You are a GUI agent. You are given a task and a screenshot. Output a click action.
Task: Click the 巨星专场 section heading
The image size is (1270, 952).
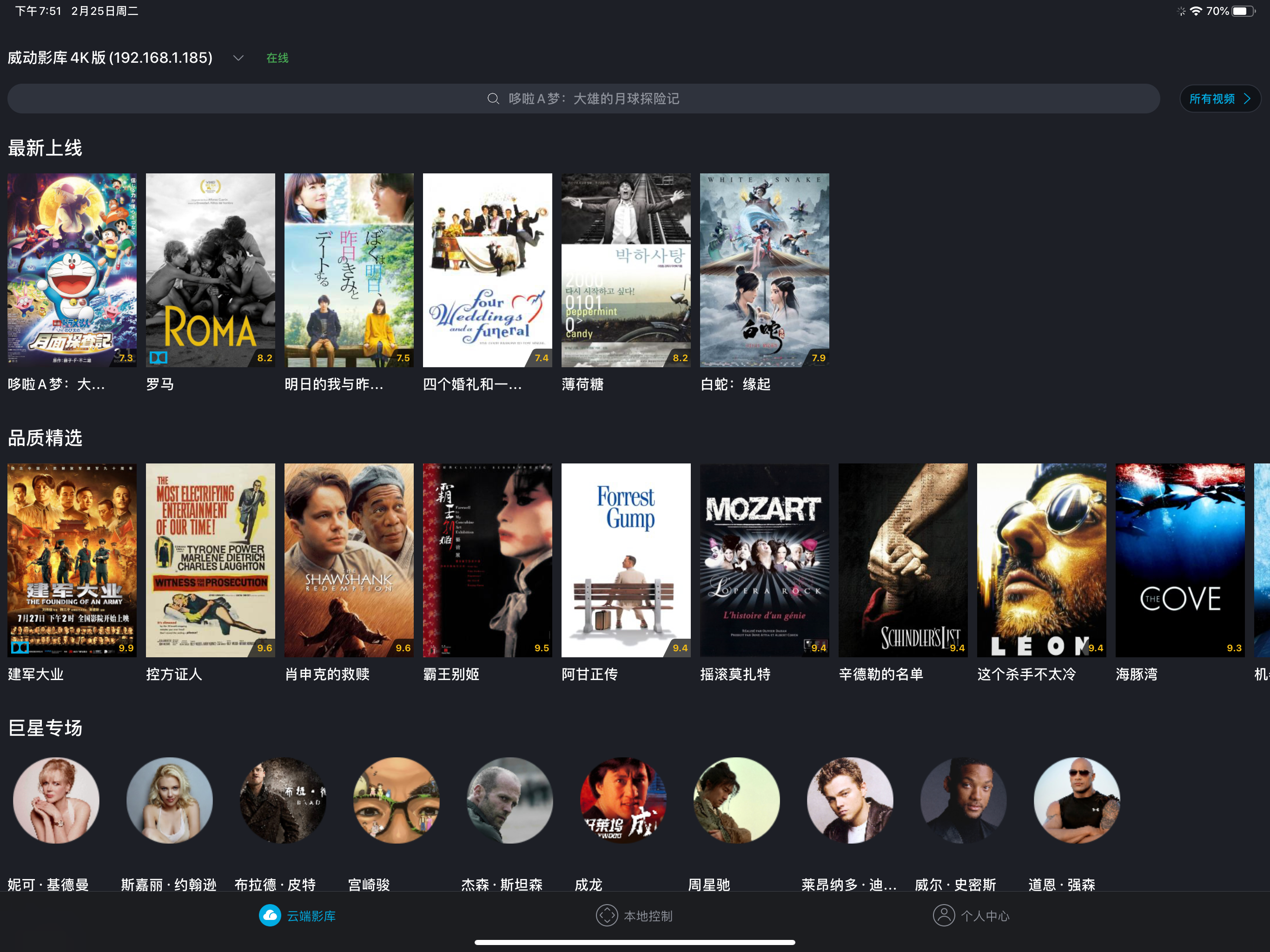pyautogui.click(x=45, y=728)
